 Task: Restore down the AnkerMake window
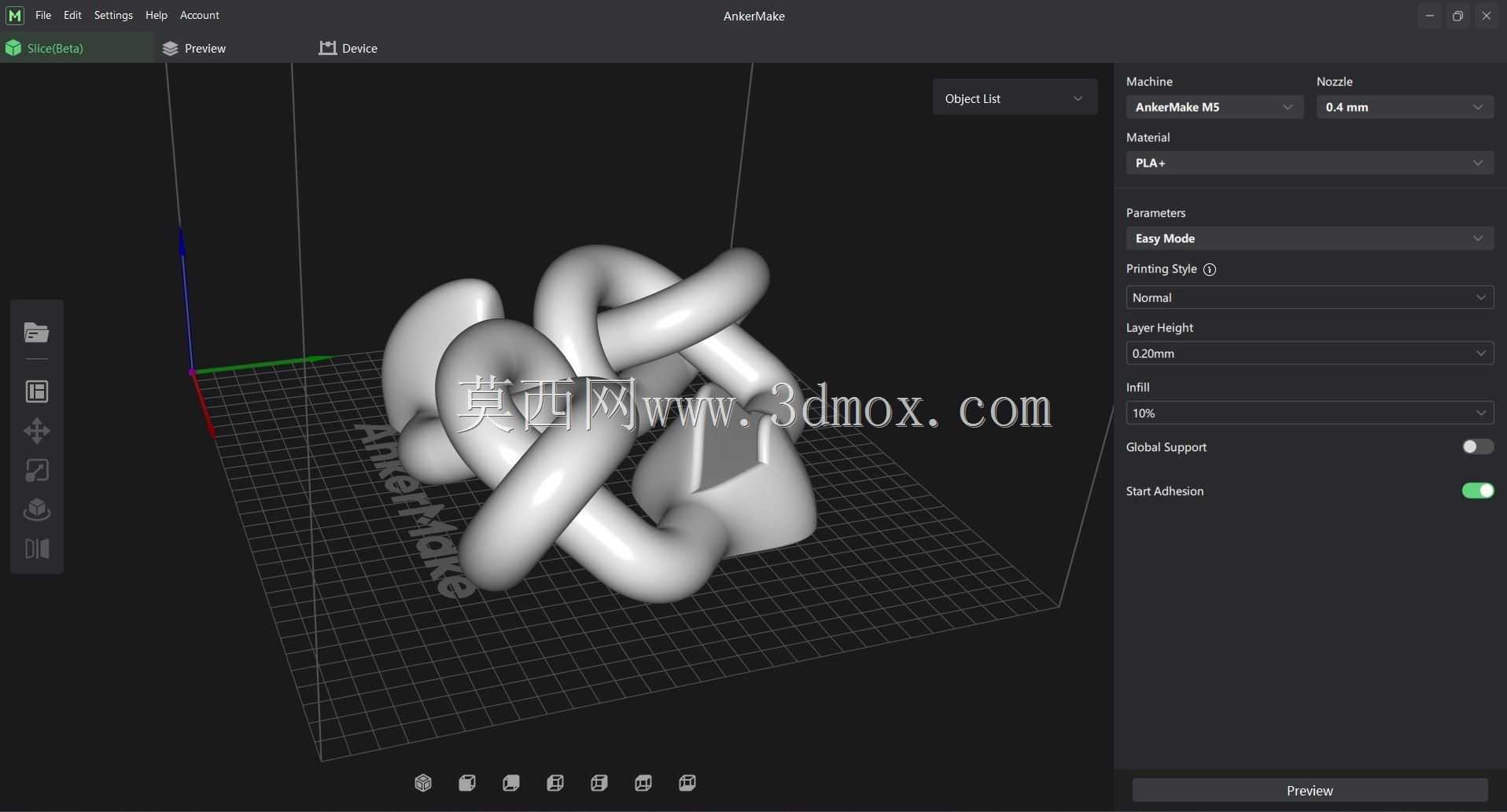point(1458,16)
